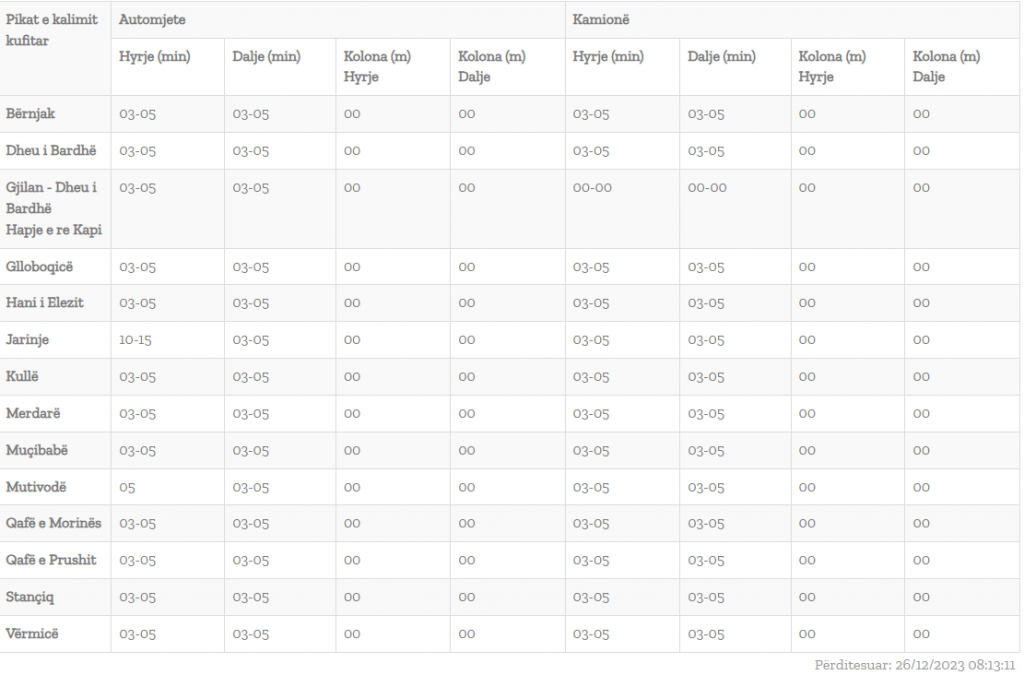
Task: Click the Përditësuar timestamp text
Action: tap(914, 665)
